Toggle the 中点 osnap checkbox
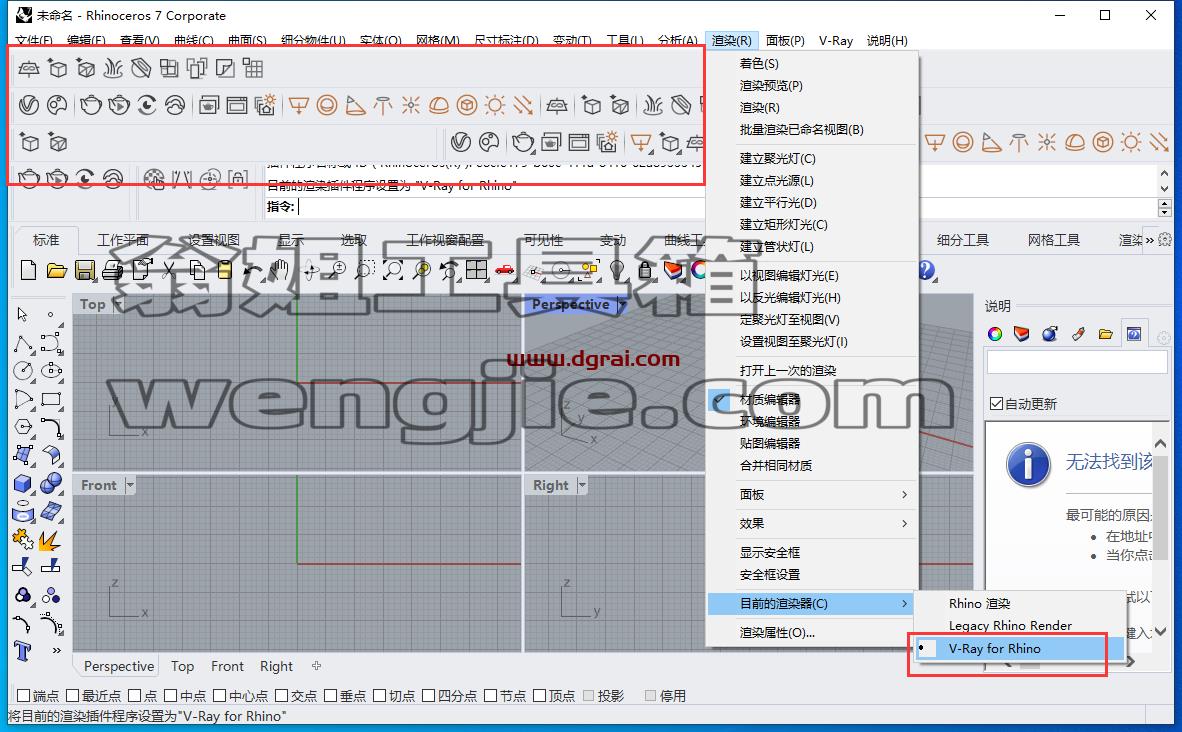The width and height of the screenshot is (1182, 732). click(170, 696)
